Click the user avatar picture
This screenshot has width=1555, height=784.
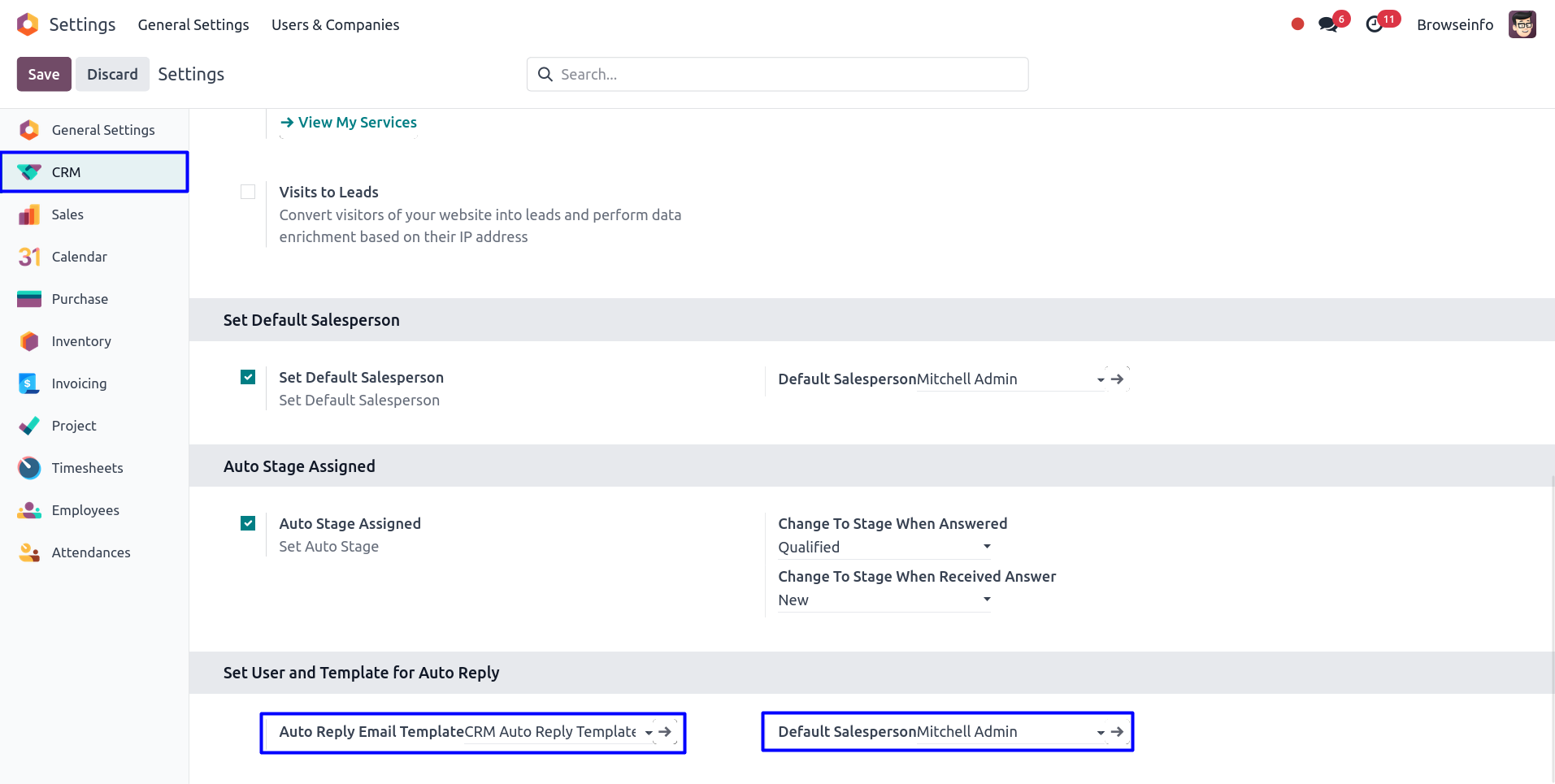tap(1522, 24)
